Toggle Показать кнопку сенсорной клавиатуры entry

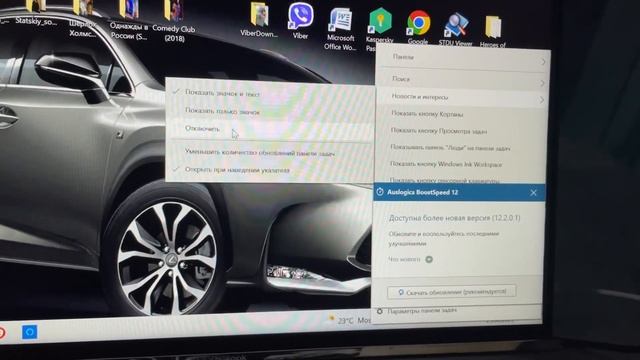[x=461, y=179]
